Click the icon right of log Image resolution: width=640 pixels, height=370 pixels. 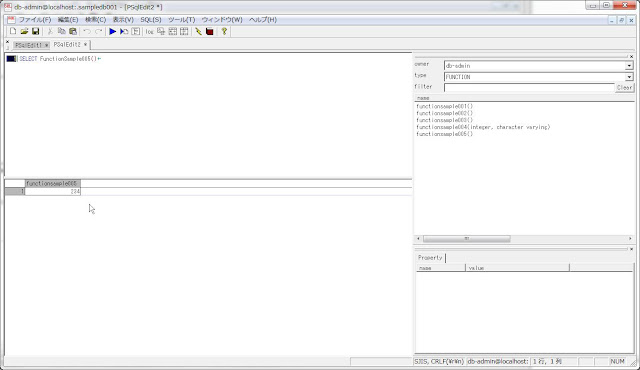tap(161, 31)
